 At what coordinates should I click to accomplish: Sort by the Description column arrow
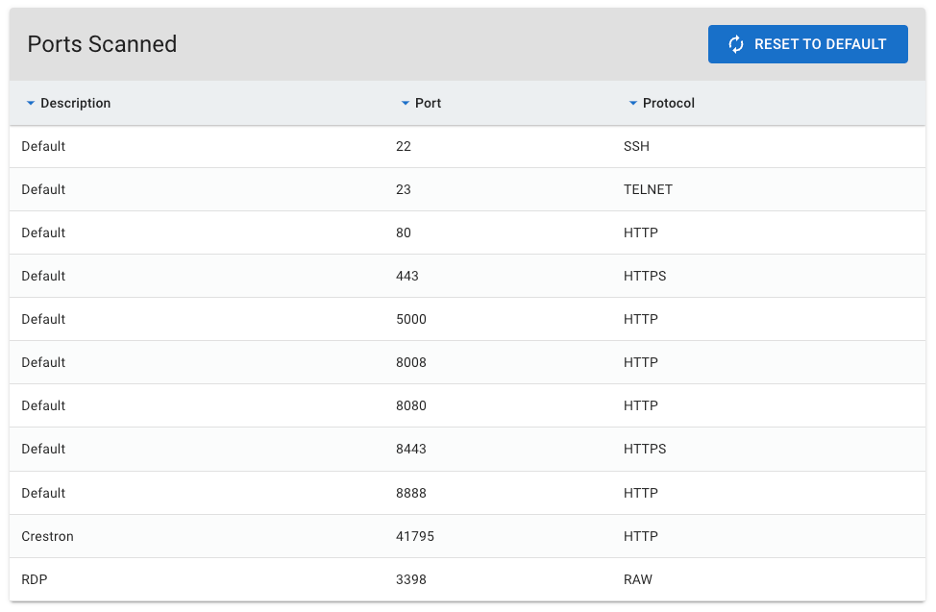pyautogui.click(x=31, y=103)
